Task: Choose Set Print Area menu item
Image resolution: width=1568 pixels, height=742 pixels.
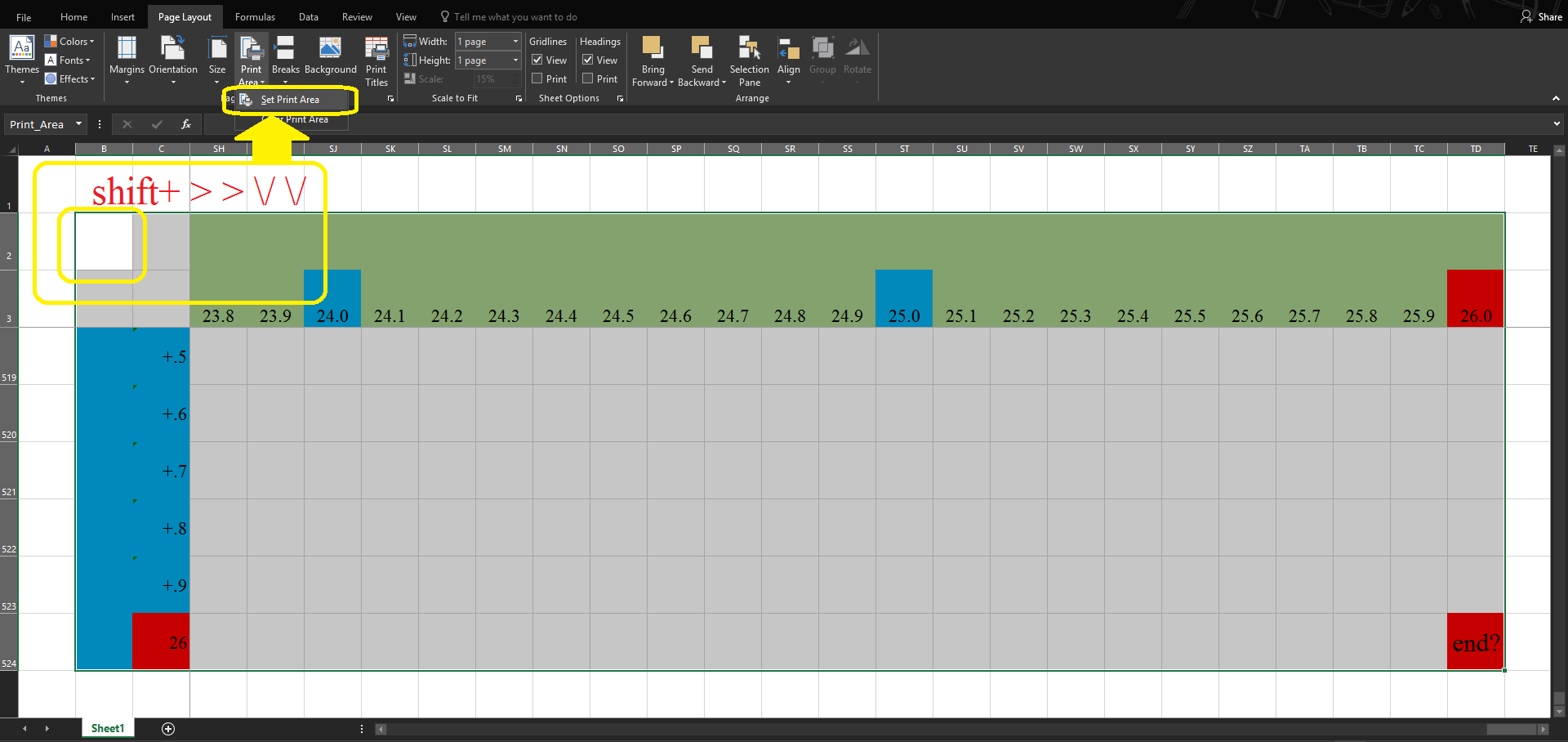Action: (291, 100)
